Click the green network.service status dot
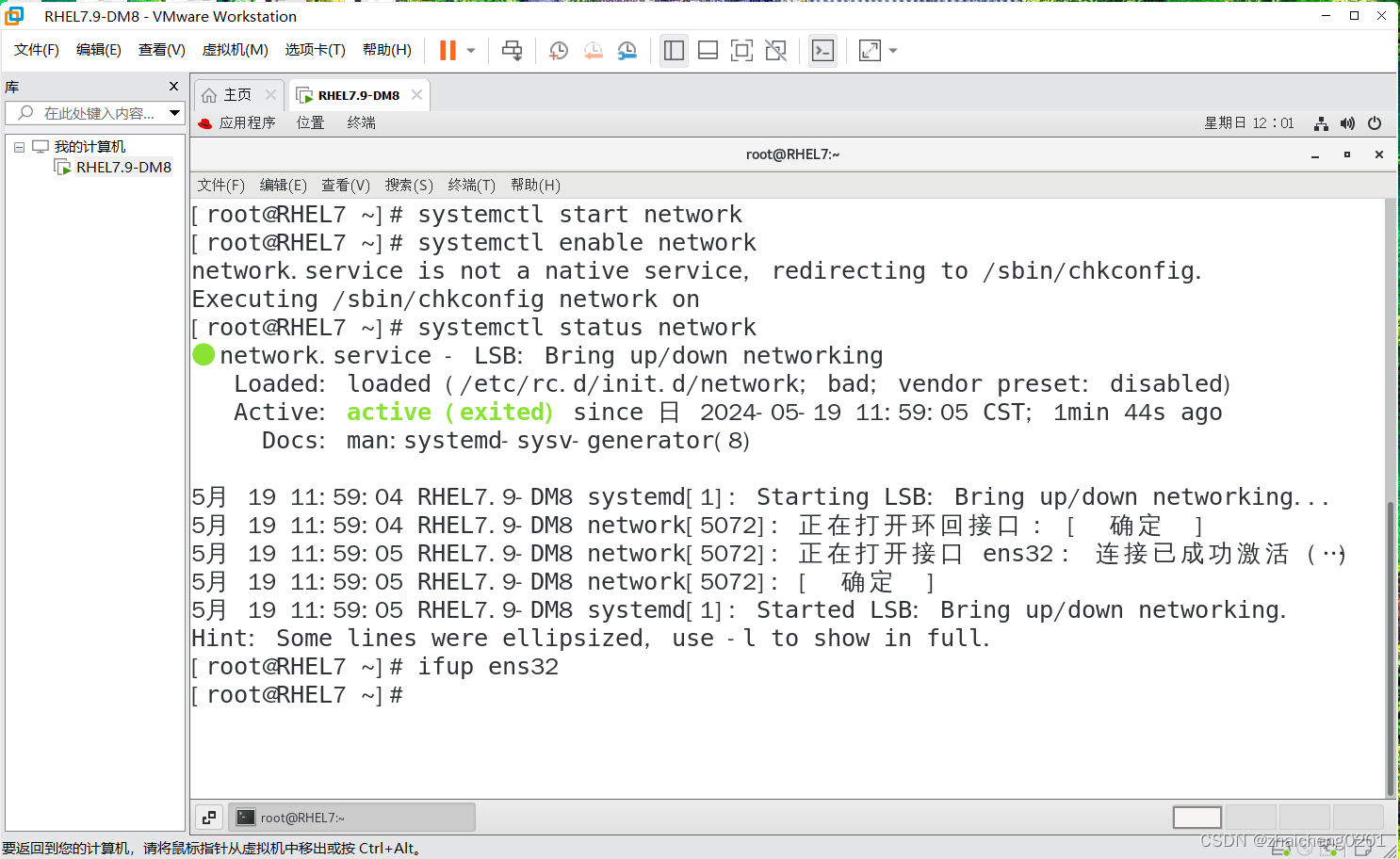This screenshot has width=1400, height=859. tap(203, 355)
